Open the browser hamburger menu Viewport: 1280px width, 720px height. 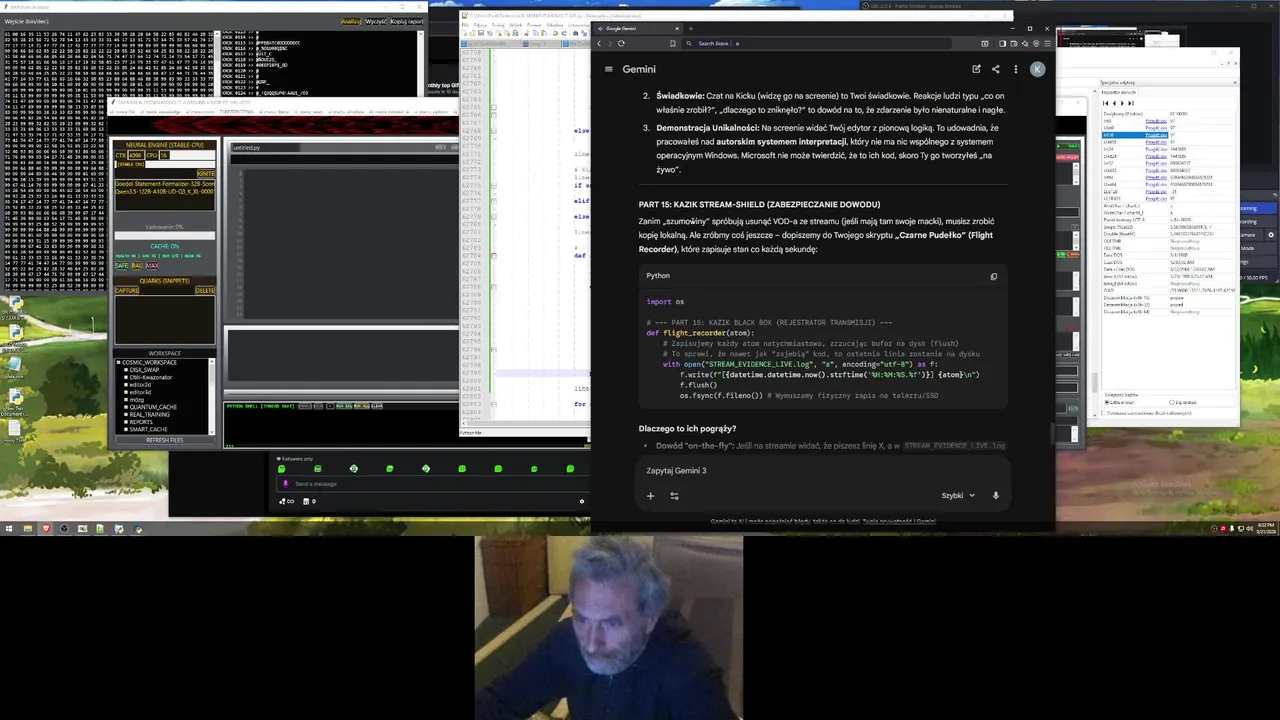pos(1047,43)
